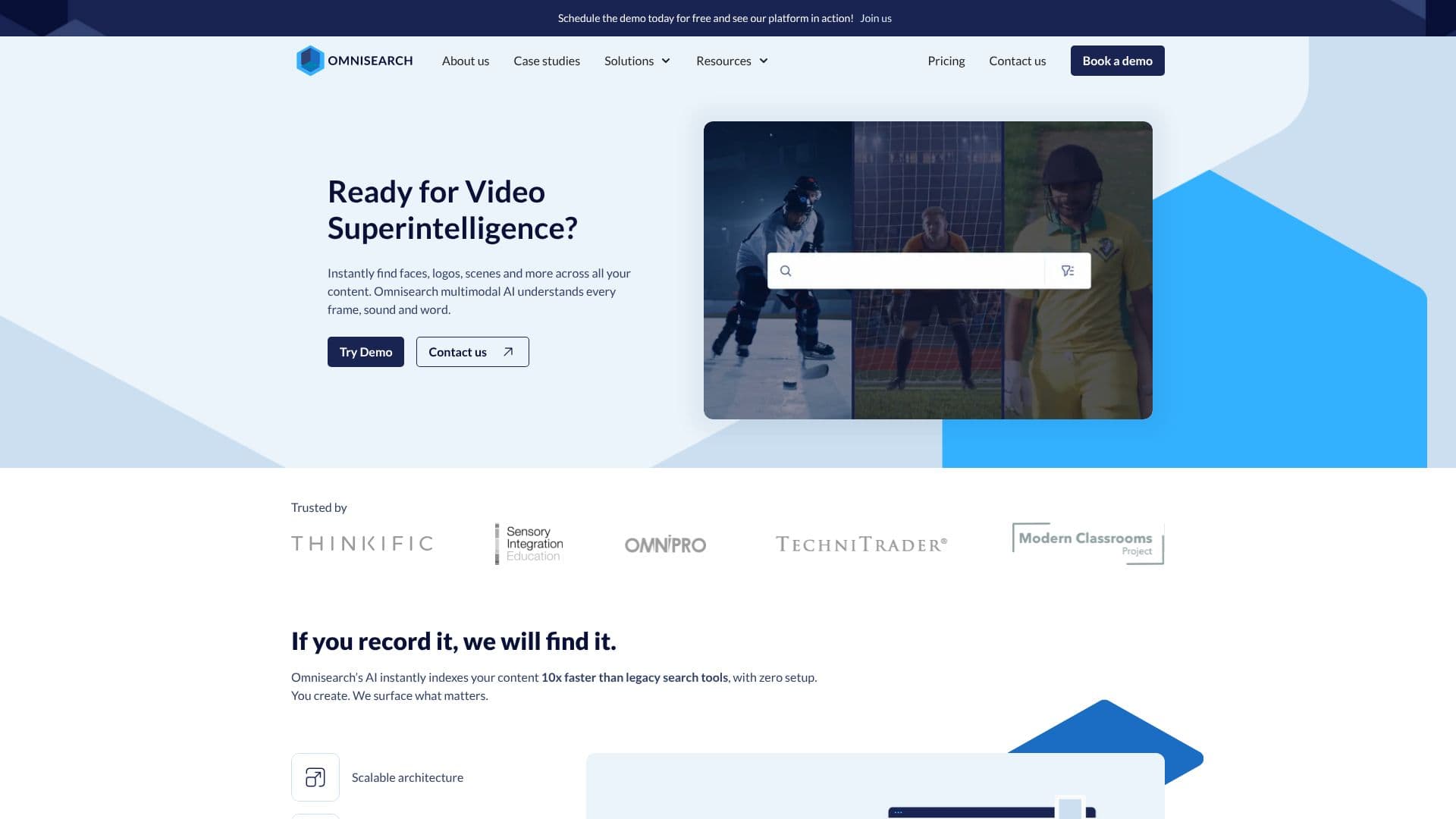Click the hockey player video thumbnail
The height and width of the screenshot is (819, 1456).
tap(778, 270)
